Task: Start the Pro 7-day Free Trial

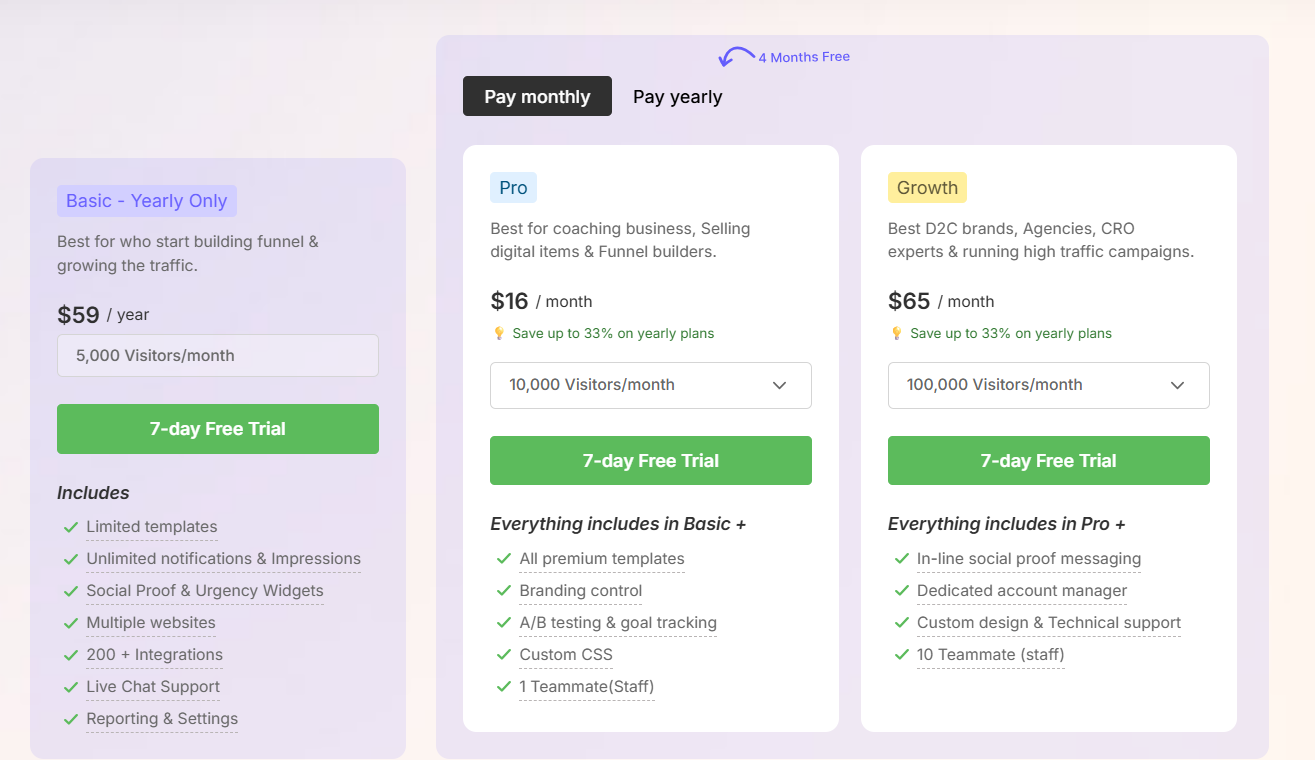Action: 650,460
